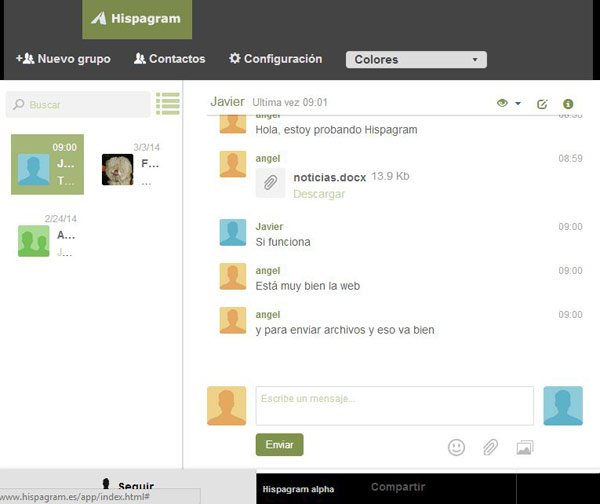Toggle the eye visibility icon in chat header
The height and width of the screenshot is (504, 600).
[x=502, y=103]
